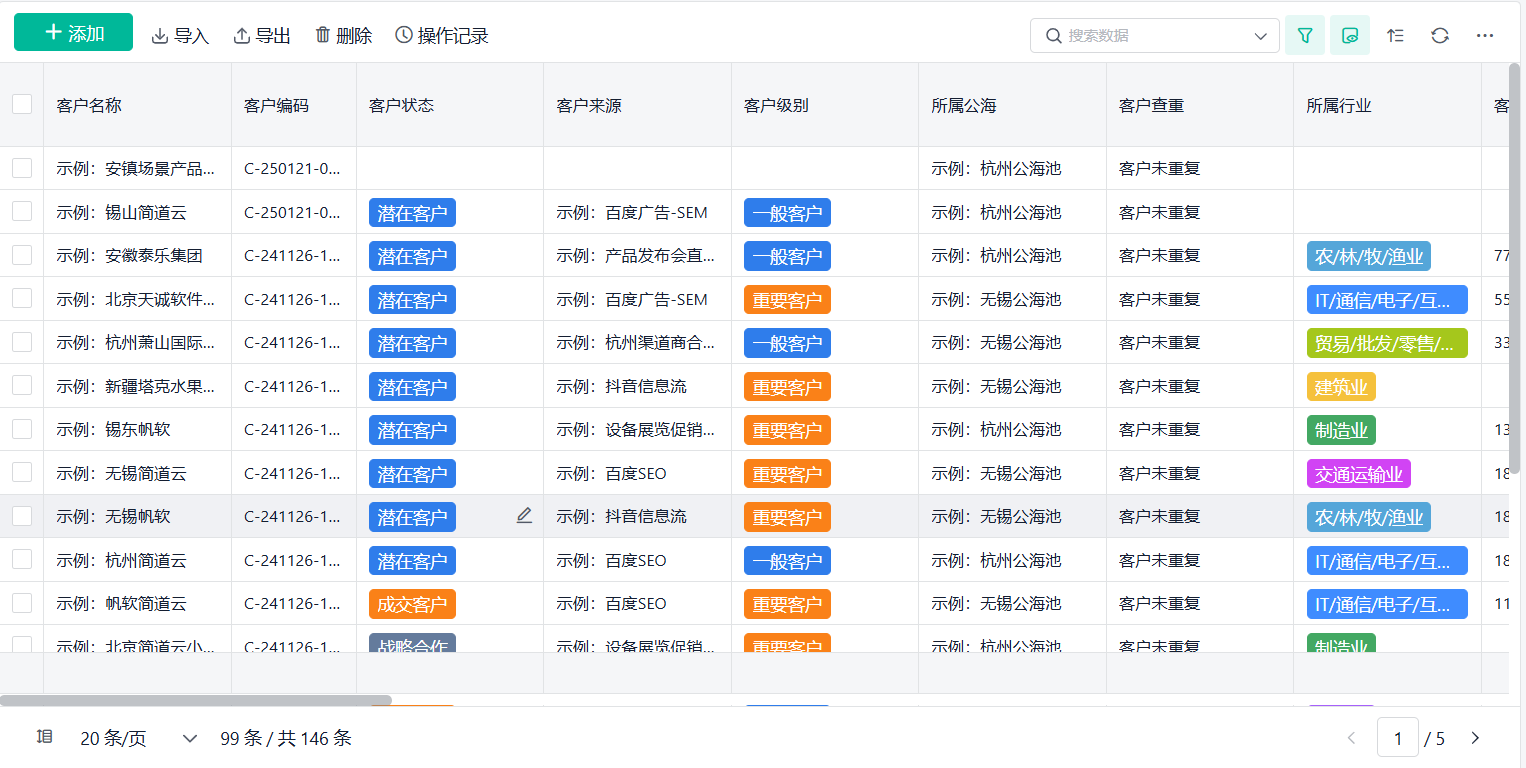Check the row 示例：锡山简道云
This screenshot has width=1526, height=768.
click(22, 211)
